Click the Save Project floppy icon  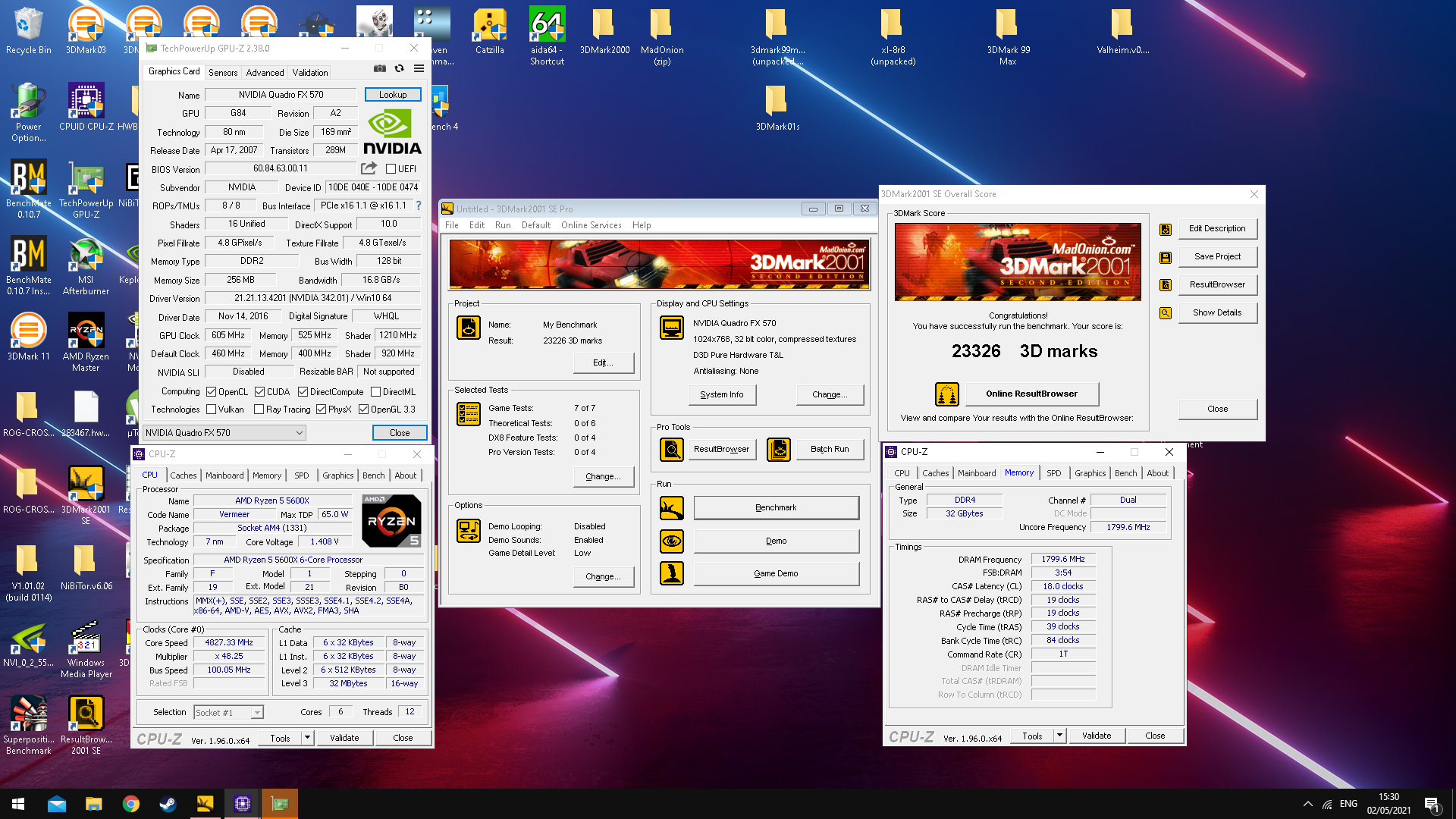coord(1166,258)
